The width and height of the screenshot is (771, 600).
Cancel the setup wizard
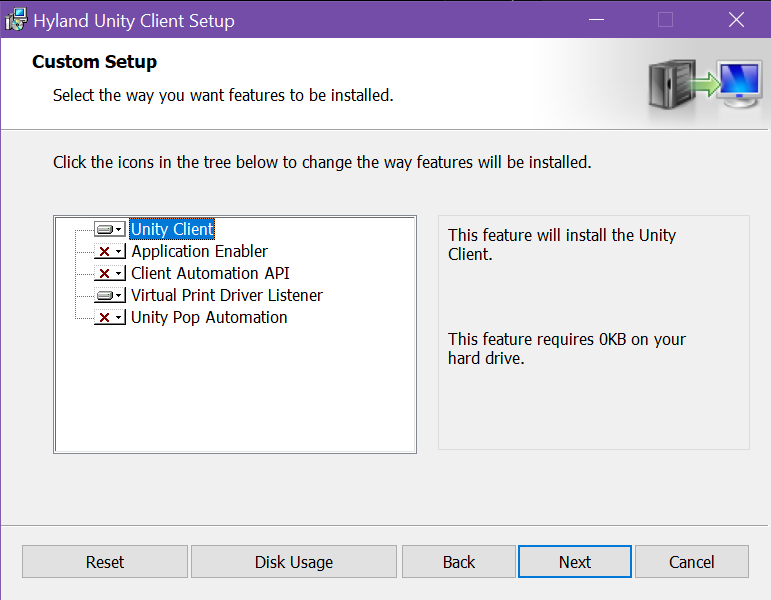[x=692, y=562]
